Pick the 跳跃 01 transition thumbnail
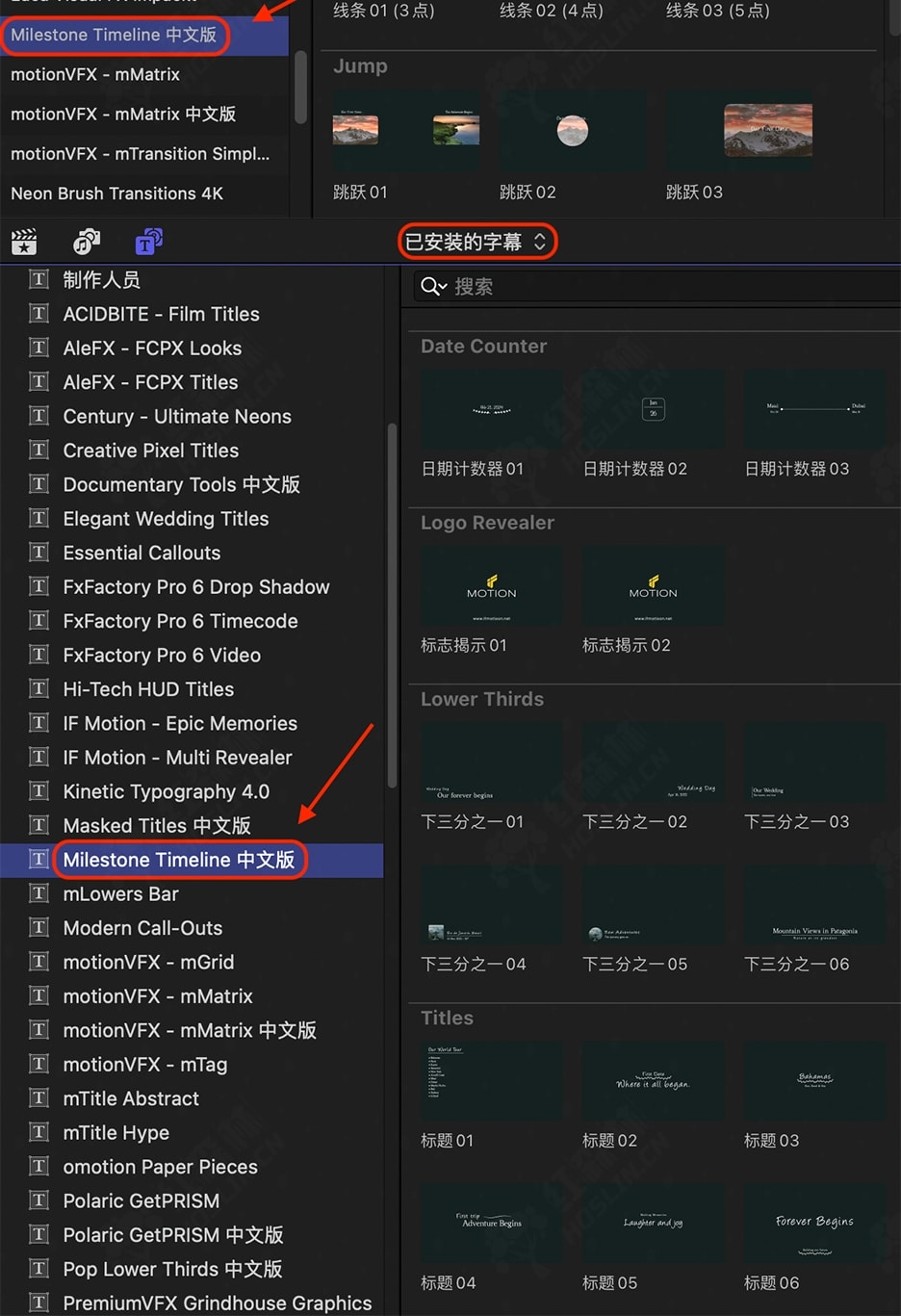The width and height of the screenshot is (901, 1316). pyautogui.click(x=404, y=131)
